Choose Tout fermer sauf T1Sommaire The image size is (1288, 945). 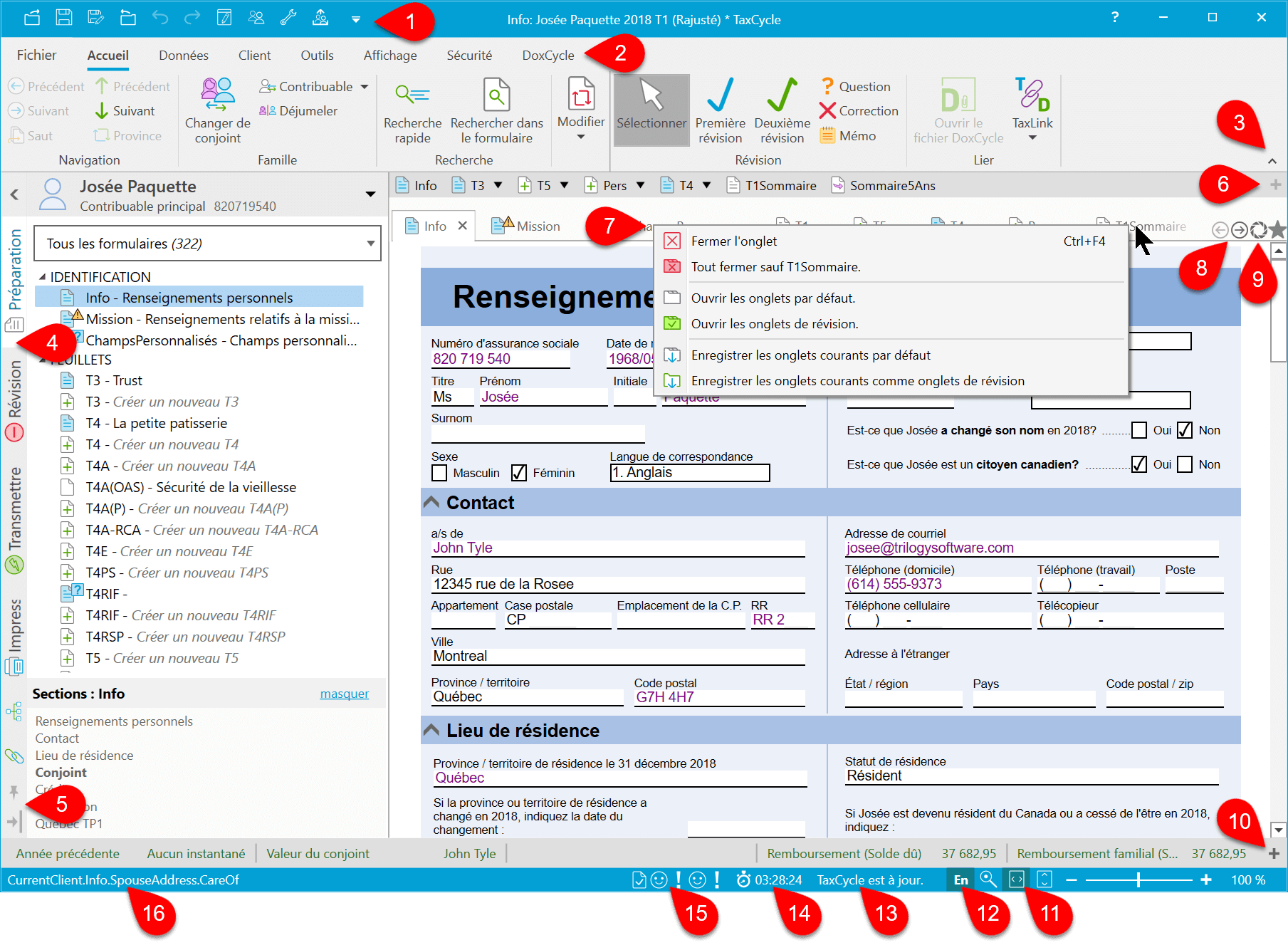[891, 267]
